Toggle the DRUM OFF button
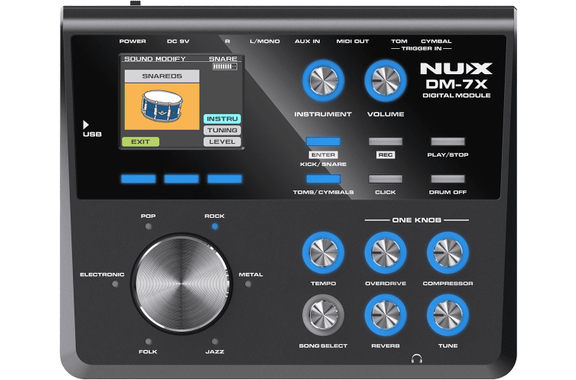The image size is (576, 380). coord(448,179)
